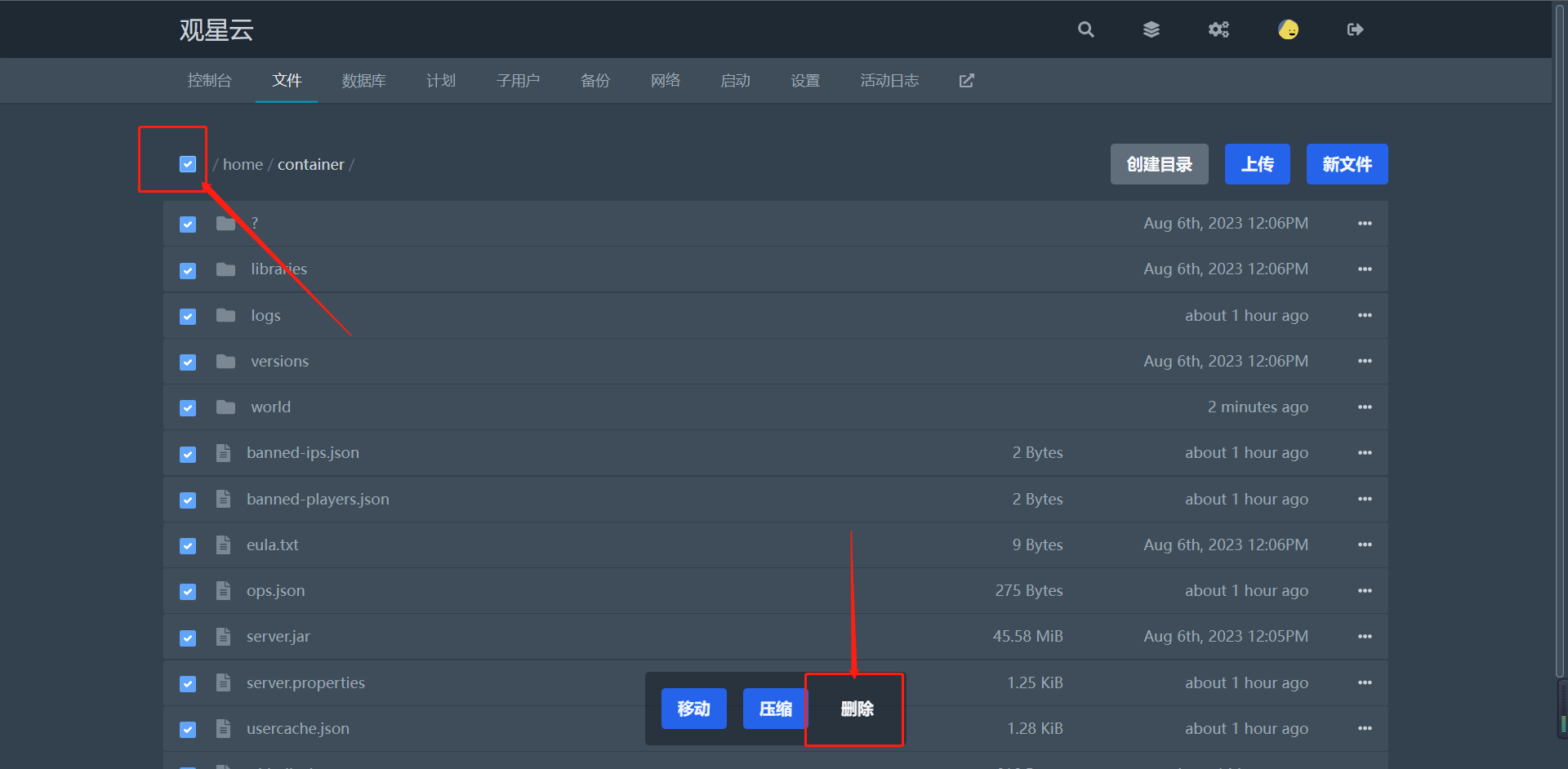Uncheck the server.jar checkbox
This screenshot has height=769, width=1568.
click(x=188, y=638)
